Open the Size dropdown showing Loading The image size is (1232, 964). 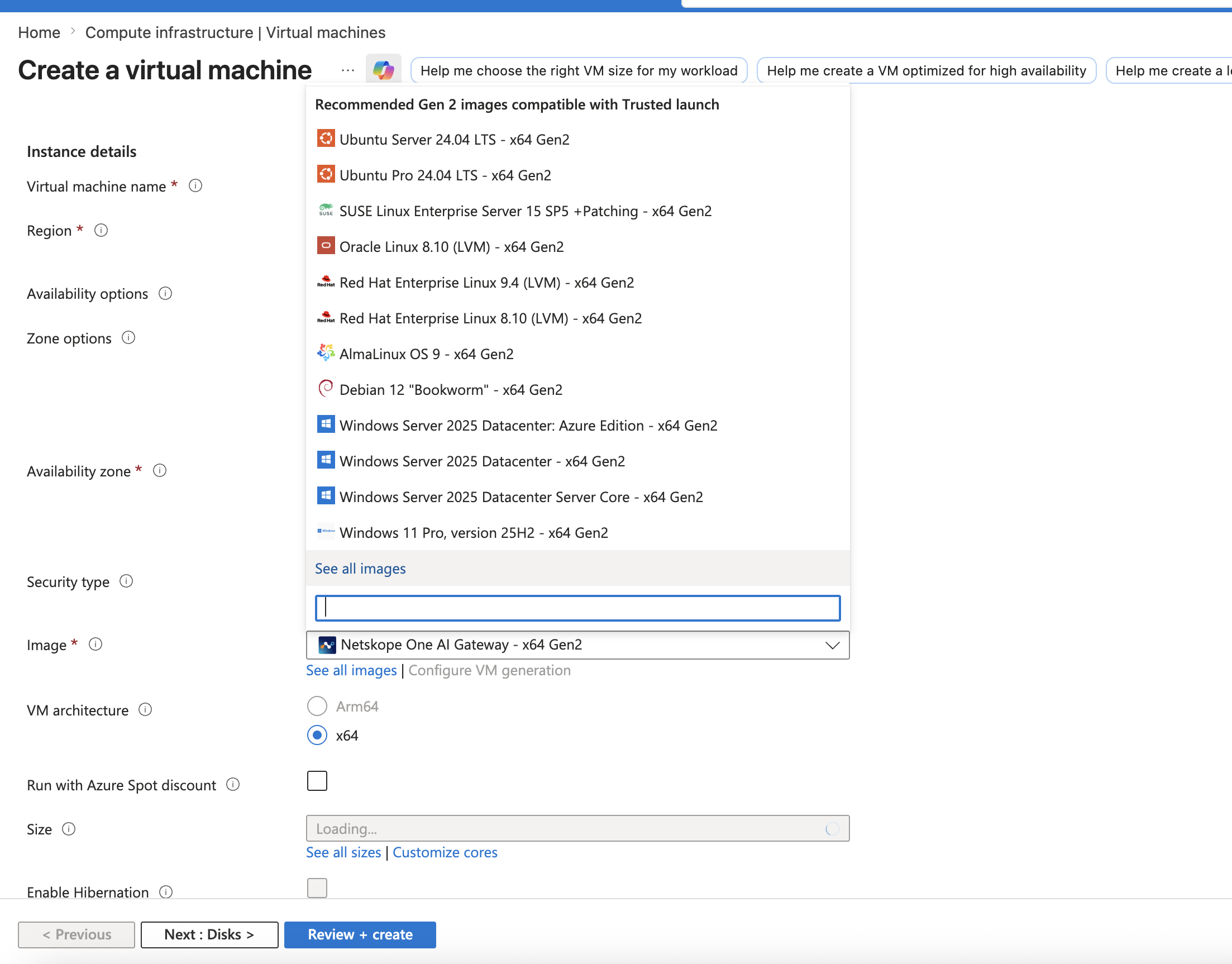pos(577,828)
